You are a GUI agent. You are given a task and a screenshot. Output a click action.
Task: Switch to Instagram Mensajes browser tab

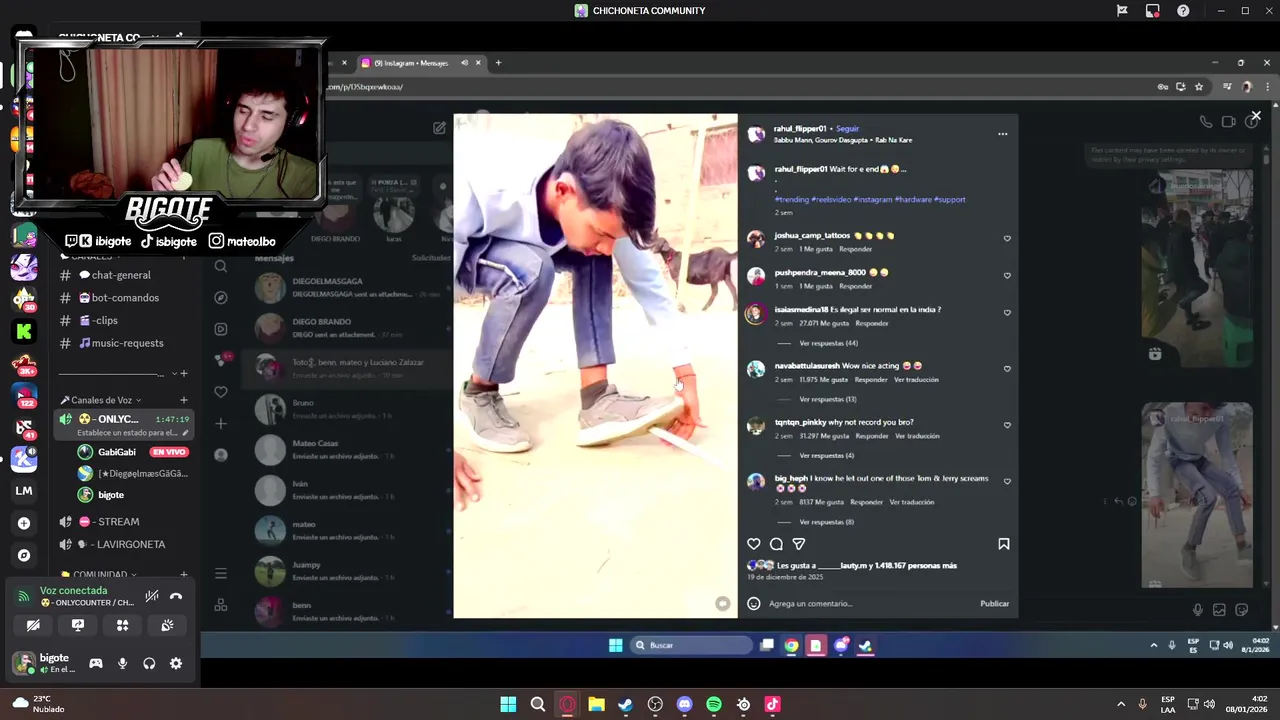[x=412, y=63]
